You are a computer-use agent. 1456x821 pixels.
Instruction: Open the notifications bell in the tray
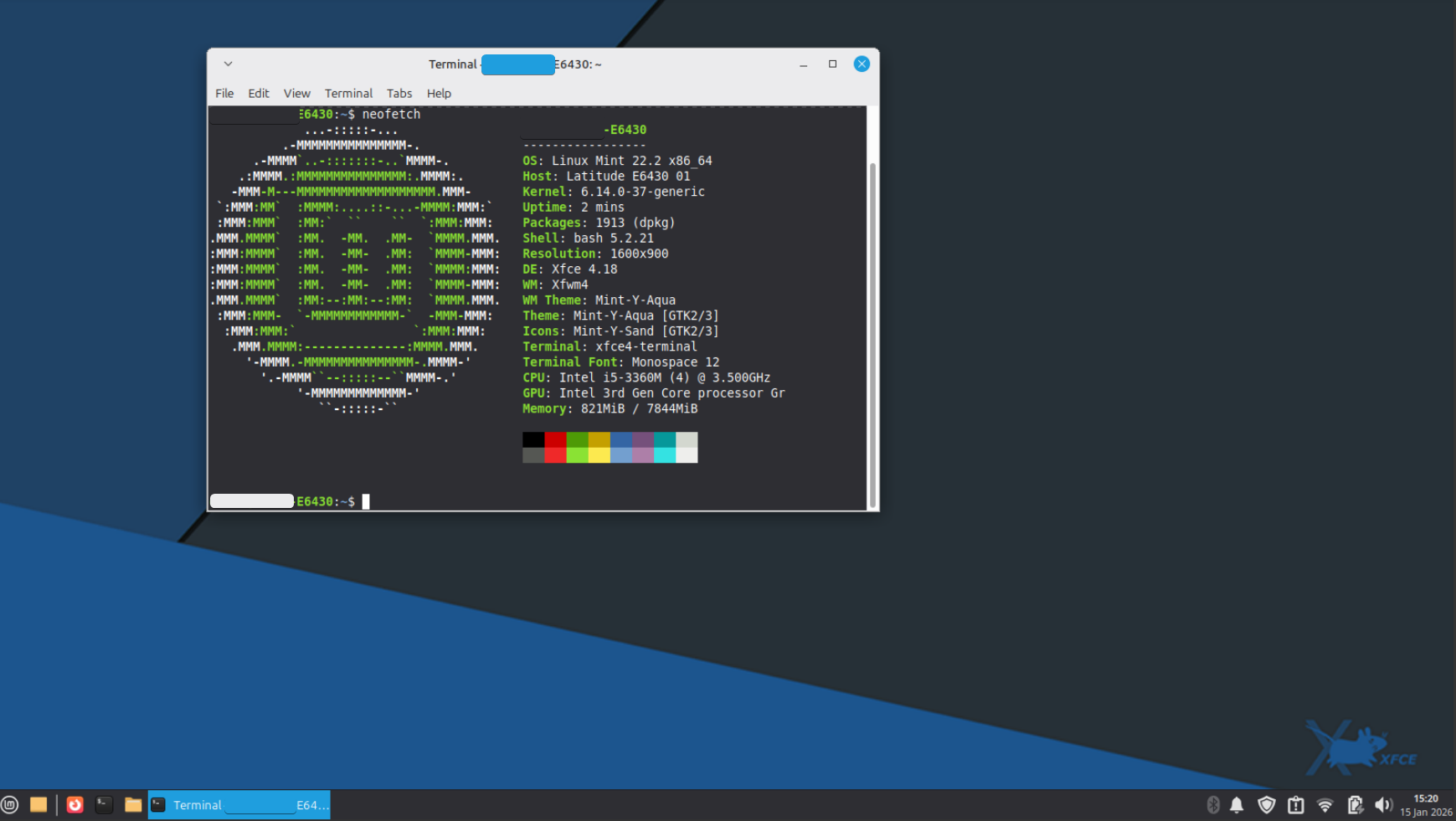click(1237, 805)
